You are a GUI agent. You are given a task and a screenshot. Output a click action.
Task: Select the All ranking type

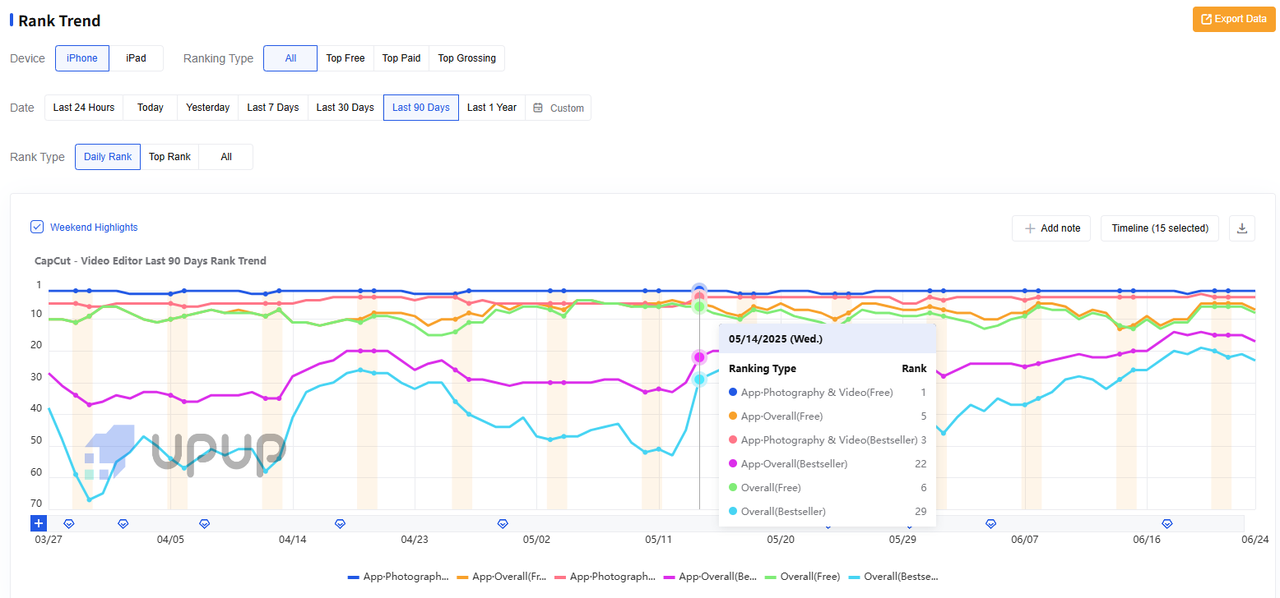point(290,58)
